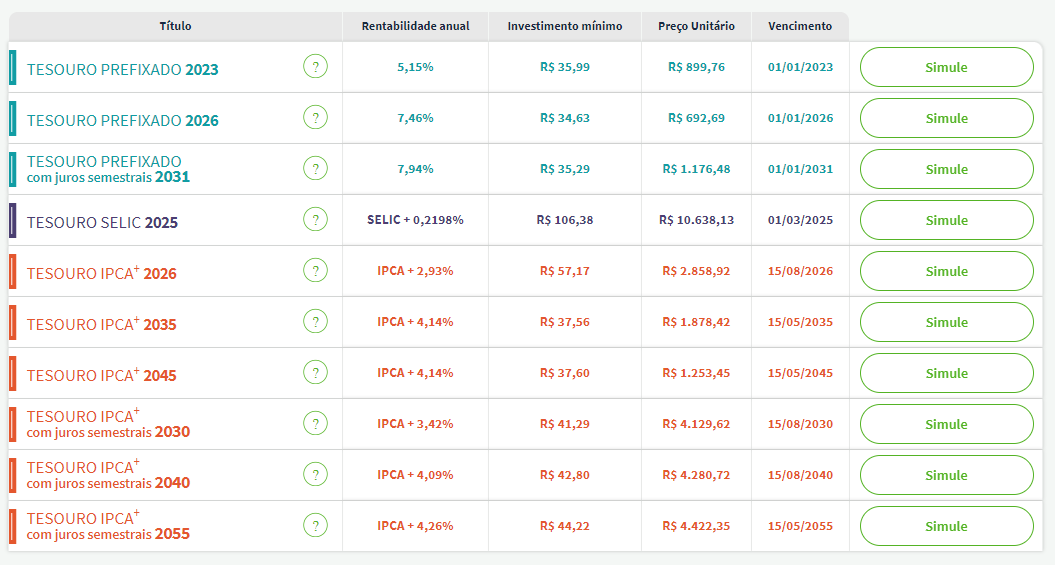Open help icon next to Tesouro Prefixado 2026
1055x565 pixels.
click(315, 118)
